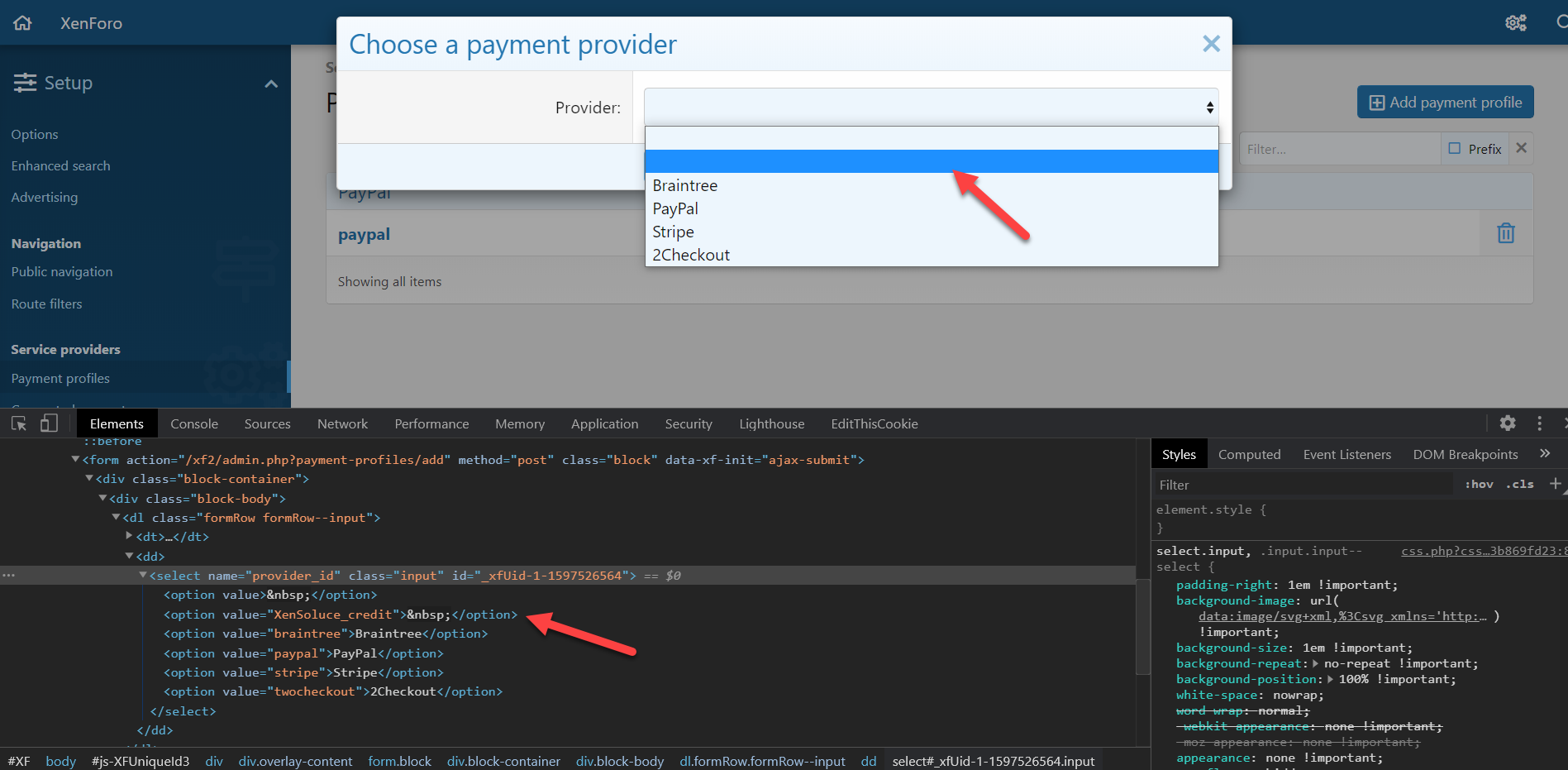
Task: Open Enhanced search in the sidebar
Action: click(60, 165)
